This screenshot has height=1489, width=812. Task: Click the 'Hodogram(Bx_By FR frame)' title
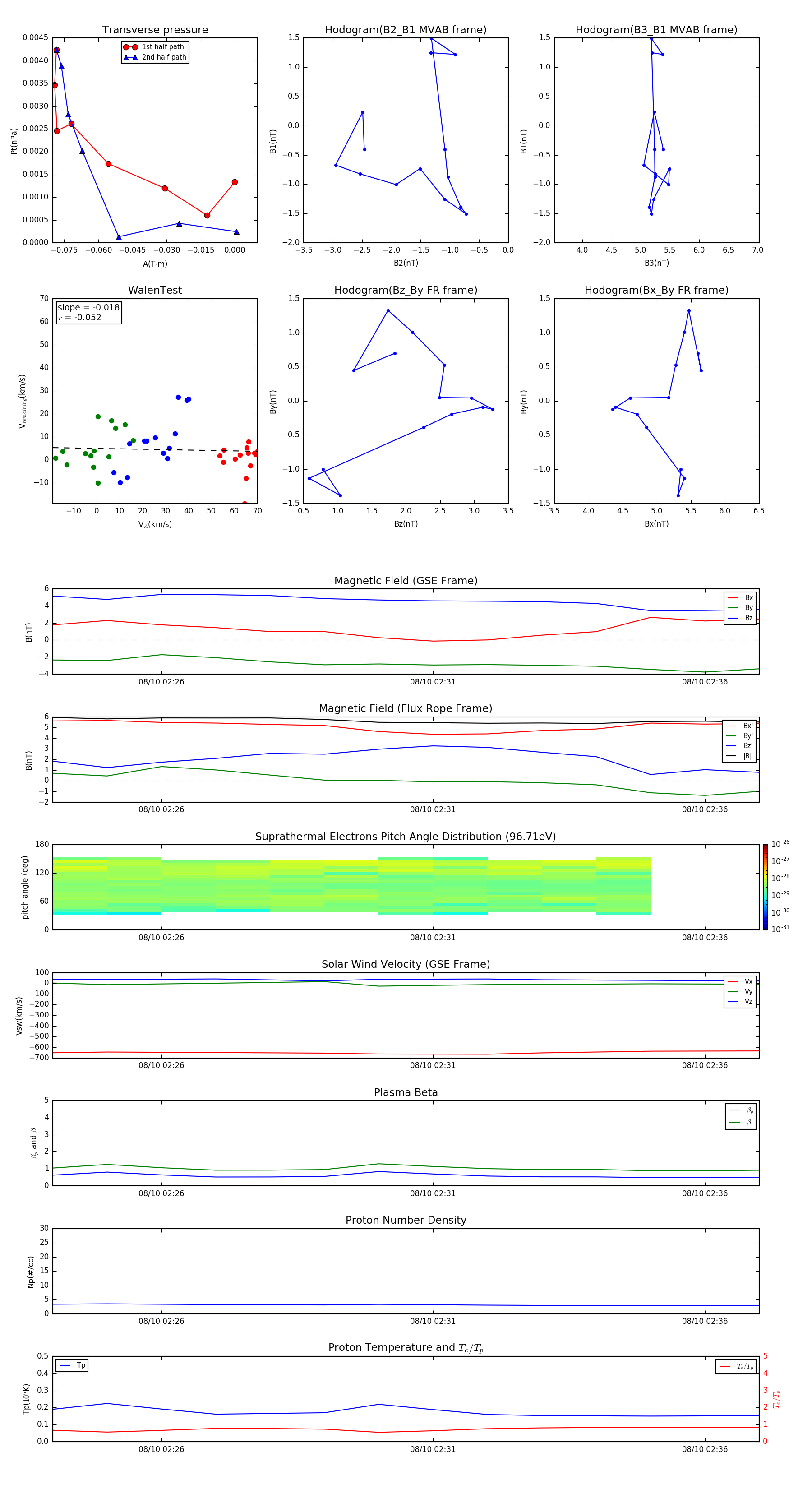pyautogui.click(x=656, y=290)
